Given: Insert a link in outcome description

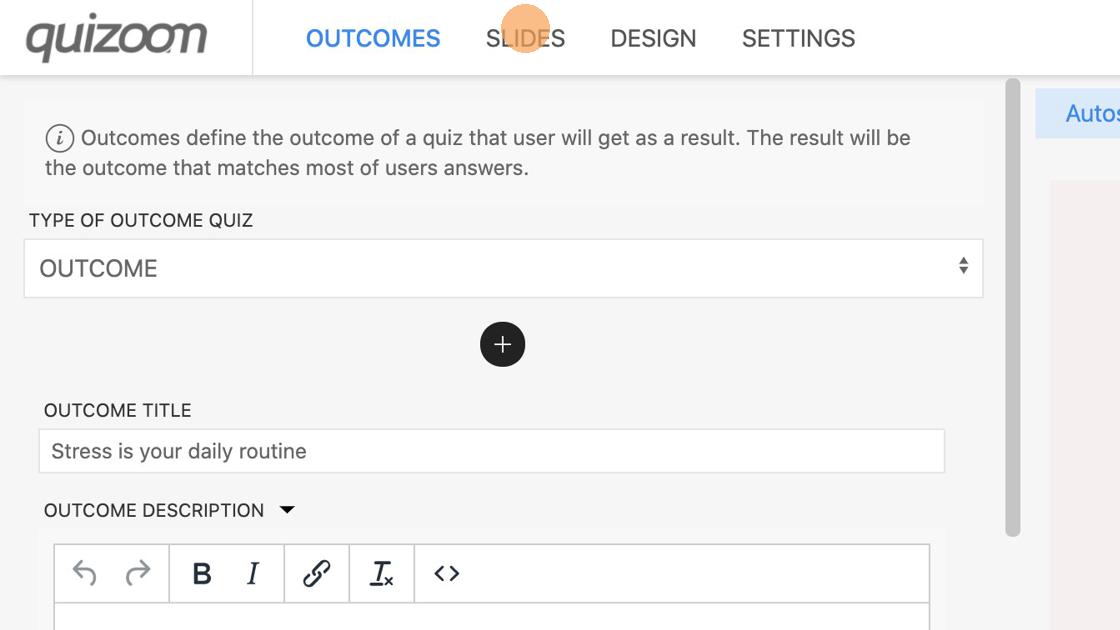Looking at the screenshot, I should click(316, 573).
